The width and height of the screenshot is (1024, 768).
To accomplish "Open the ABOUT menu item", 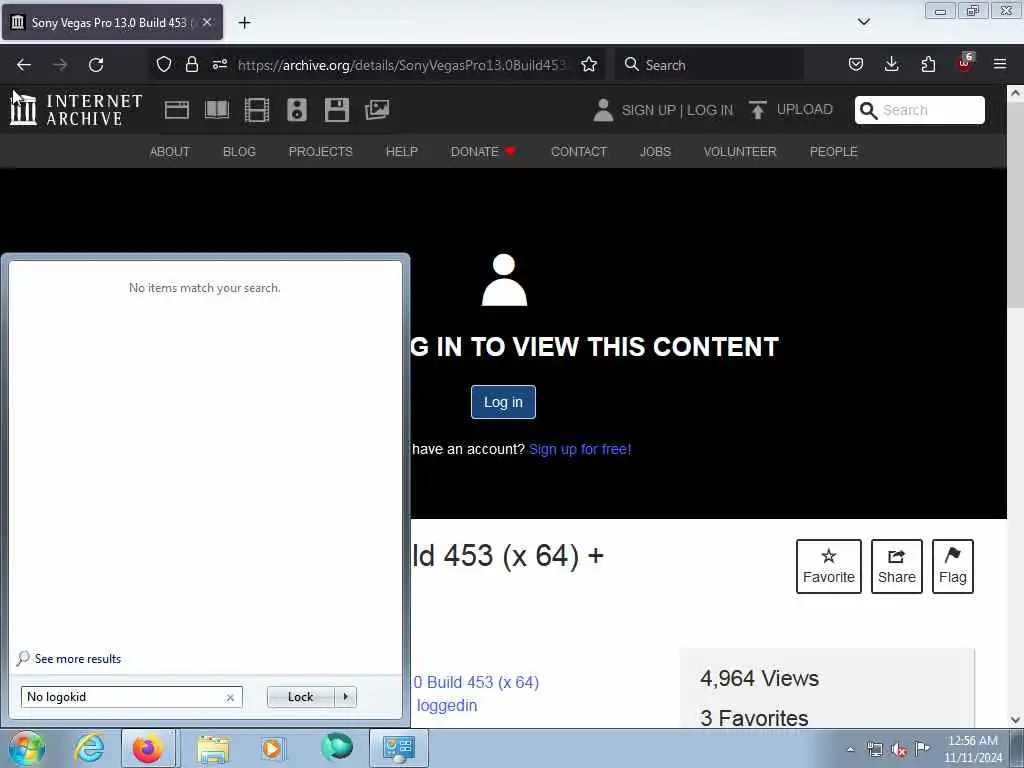I will [x=170, y=152].
